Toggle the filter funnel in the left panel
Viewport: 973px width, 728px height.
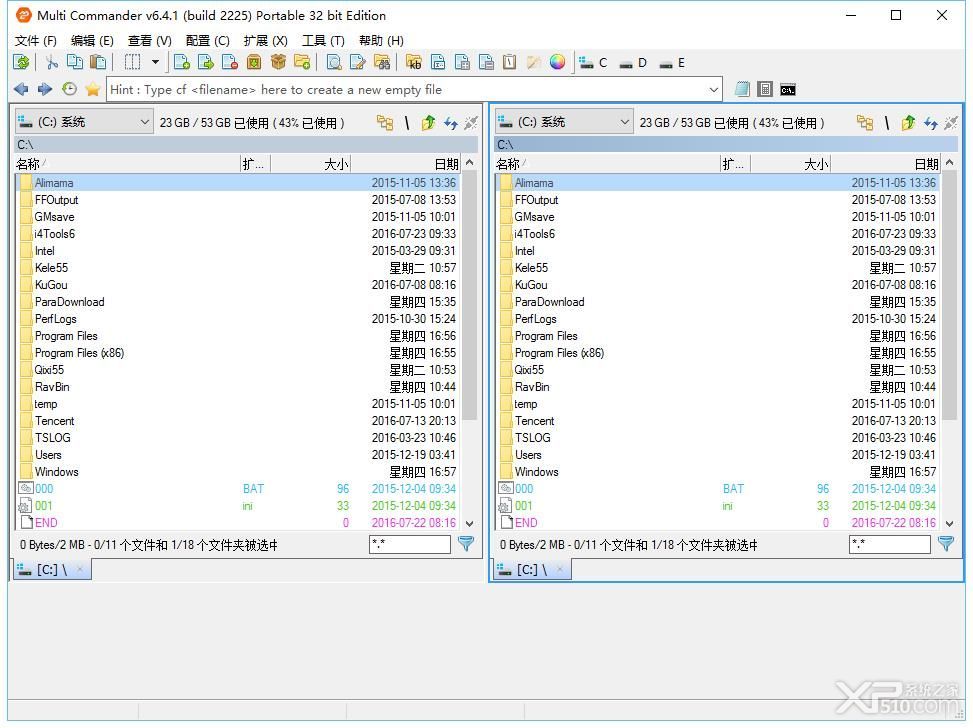466,544
